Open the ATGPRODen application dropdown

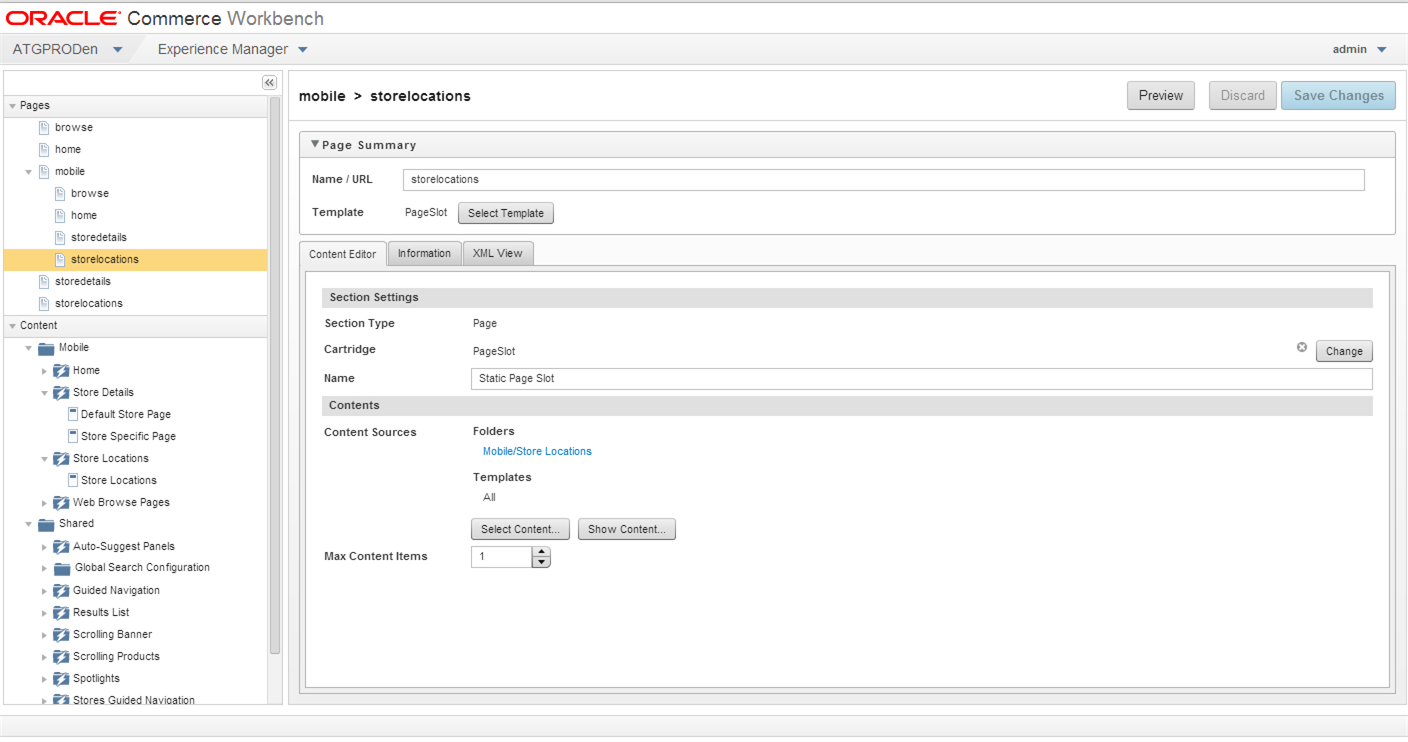[118, 50]
